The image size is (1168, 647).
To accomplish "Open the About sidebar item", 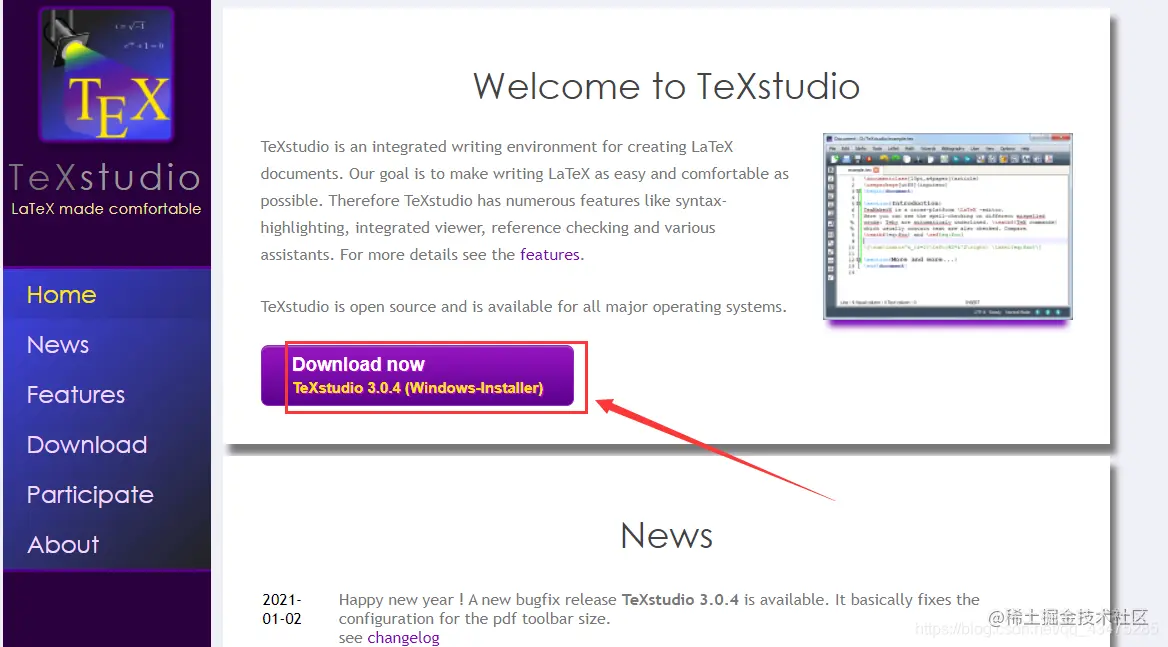I will (x=63, y=544).
